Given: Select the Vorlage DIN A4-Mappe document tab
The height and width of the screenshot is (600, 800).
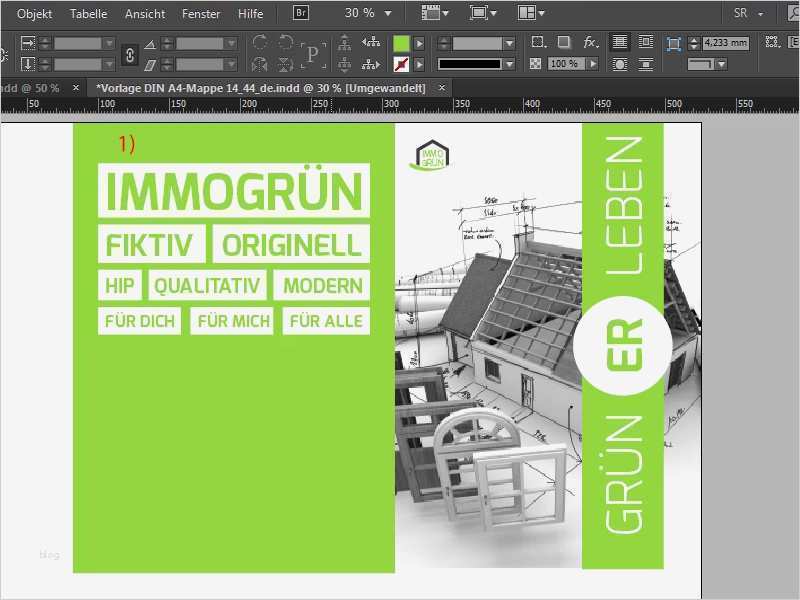Looking at the screenshot, I should click(261, 88).
